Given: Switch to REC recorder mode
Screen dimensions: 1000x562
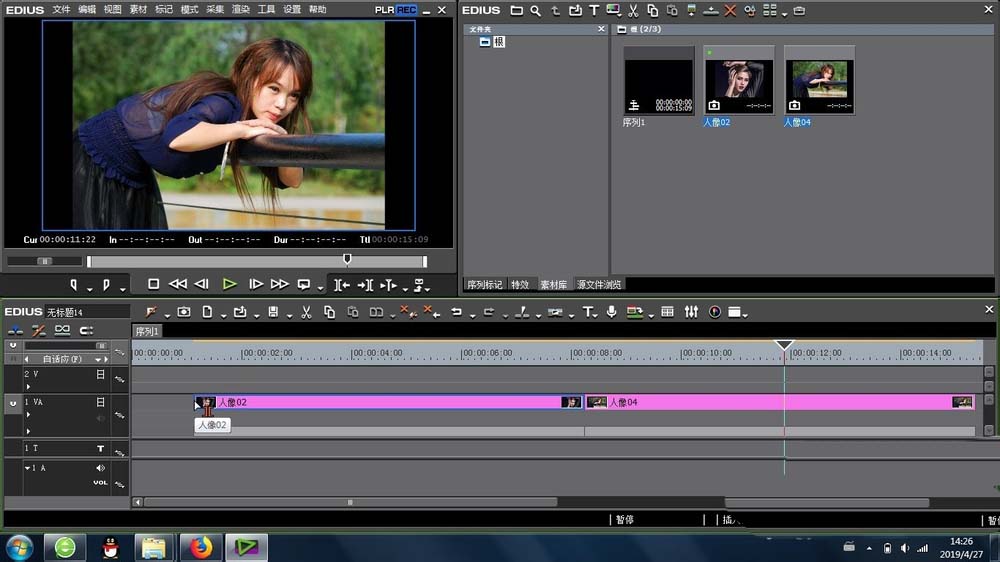Looking at the screenshot, I should click(406, 10).
